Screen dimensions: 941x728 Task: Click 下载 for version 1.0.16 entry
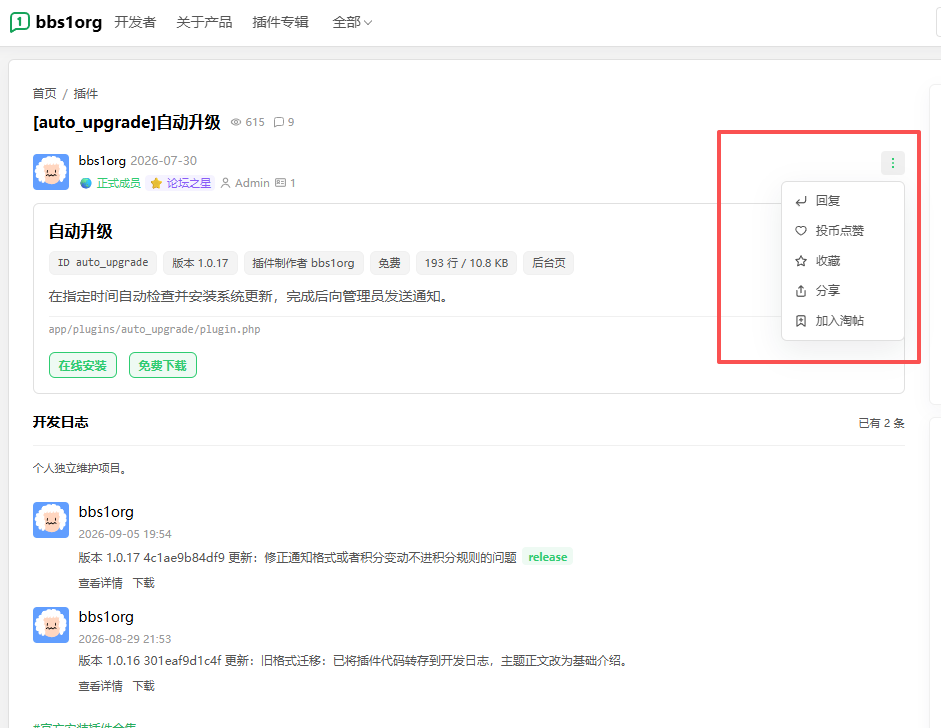[x=143, y=686]
